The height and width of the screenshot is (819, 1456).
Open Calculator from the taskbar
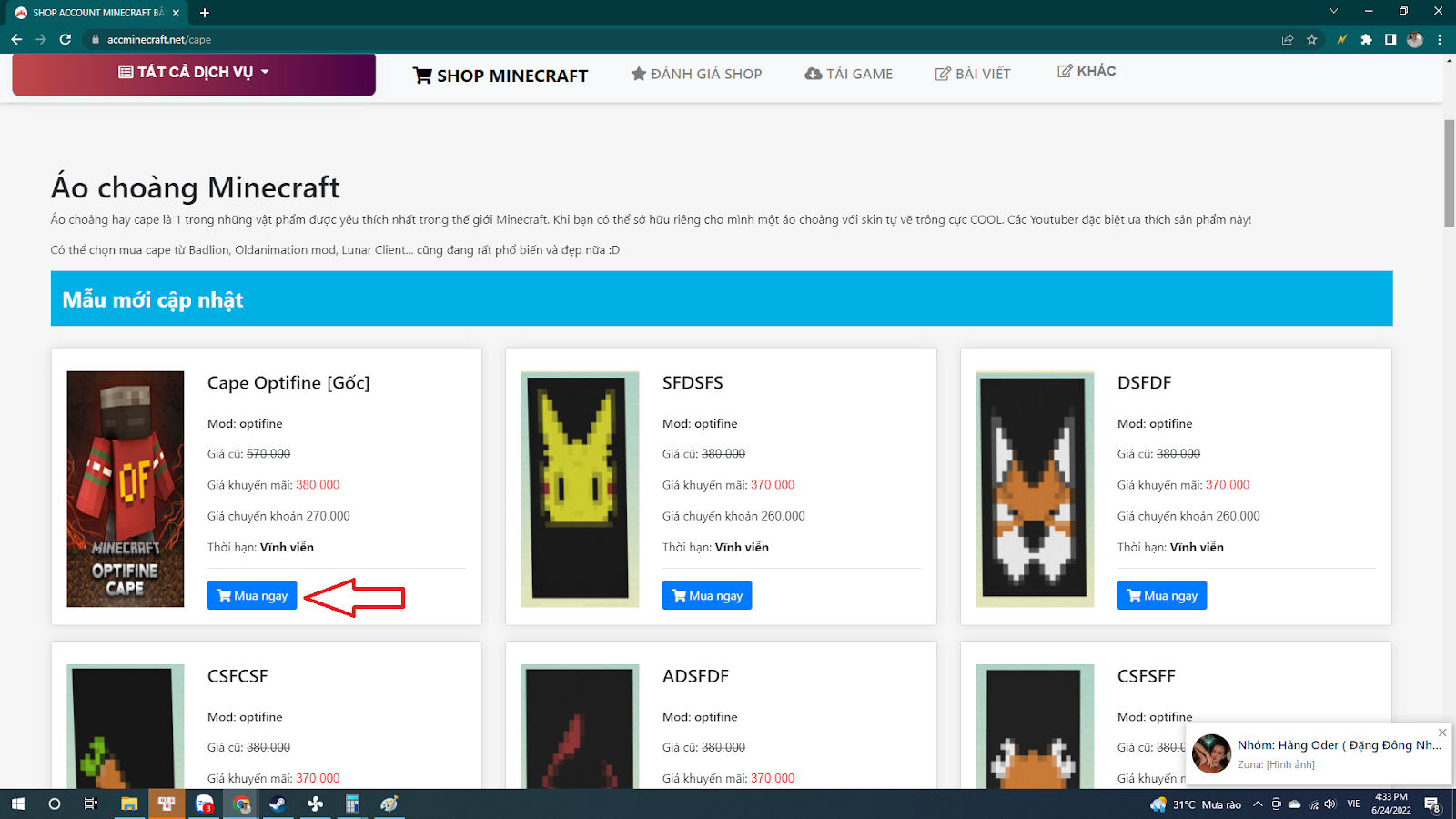(352, 804)
